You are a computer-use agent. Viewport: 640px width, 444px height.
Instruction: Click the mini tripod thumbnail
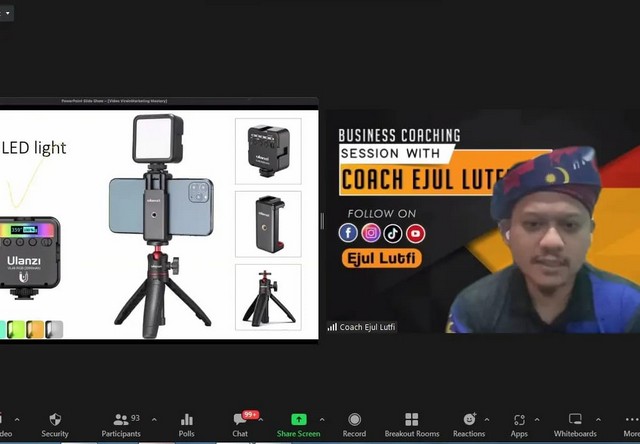click(268, 296)
